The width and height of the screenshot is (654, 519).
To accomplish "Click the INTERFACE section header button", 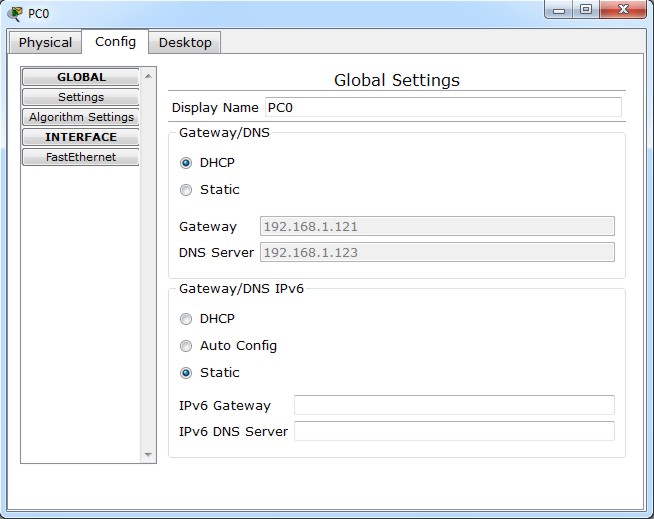I will pos(80,137).
